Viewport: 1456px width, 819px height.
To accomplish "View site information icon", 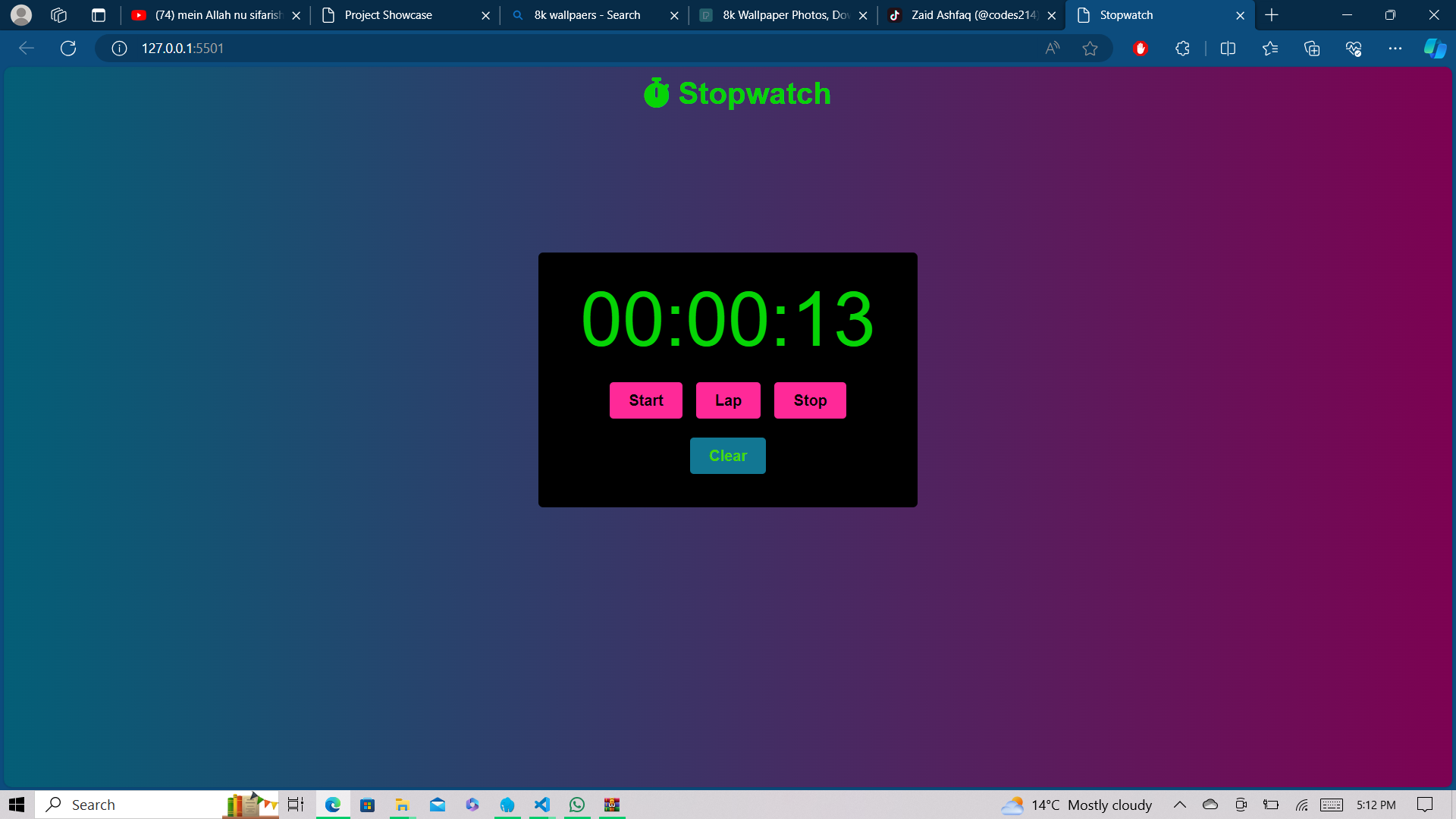I will click(119, 49).
